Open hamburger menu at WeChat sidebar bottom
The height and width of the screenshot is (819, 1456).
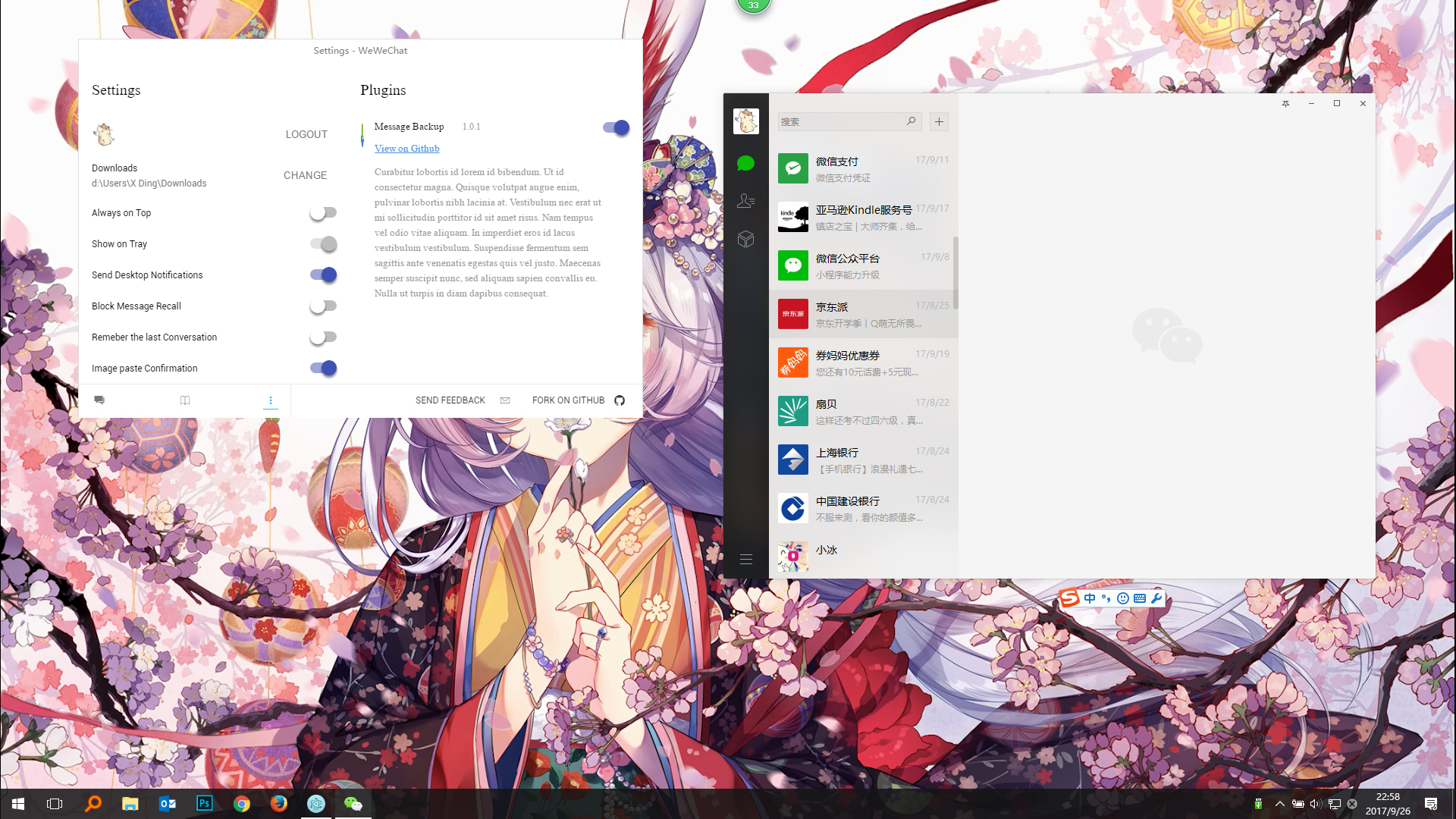pos(745,559)
